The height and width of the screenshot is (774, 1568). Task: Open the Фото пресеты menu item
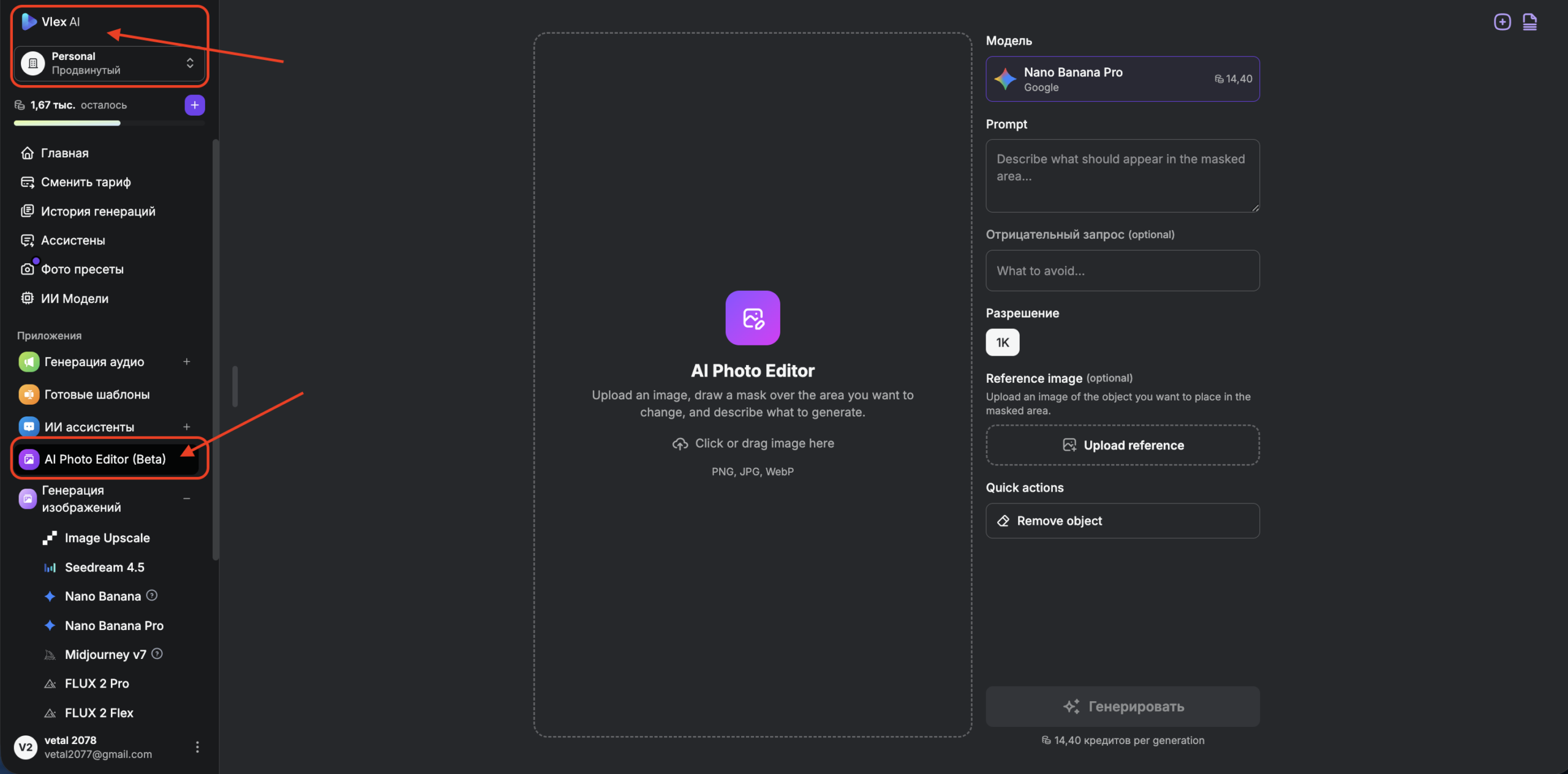pyautogui.click(x=82, y=269)
